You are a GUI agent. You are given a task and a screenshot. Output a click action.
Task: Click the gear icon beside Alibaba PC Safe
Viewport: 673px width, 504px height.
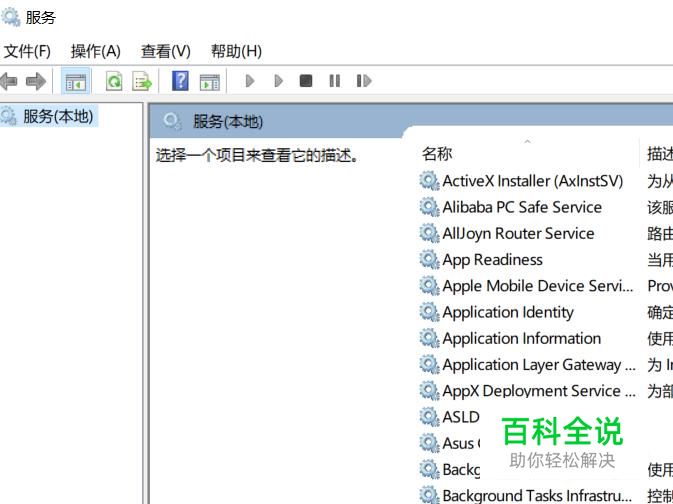(429, 207)
